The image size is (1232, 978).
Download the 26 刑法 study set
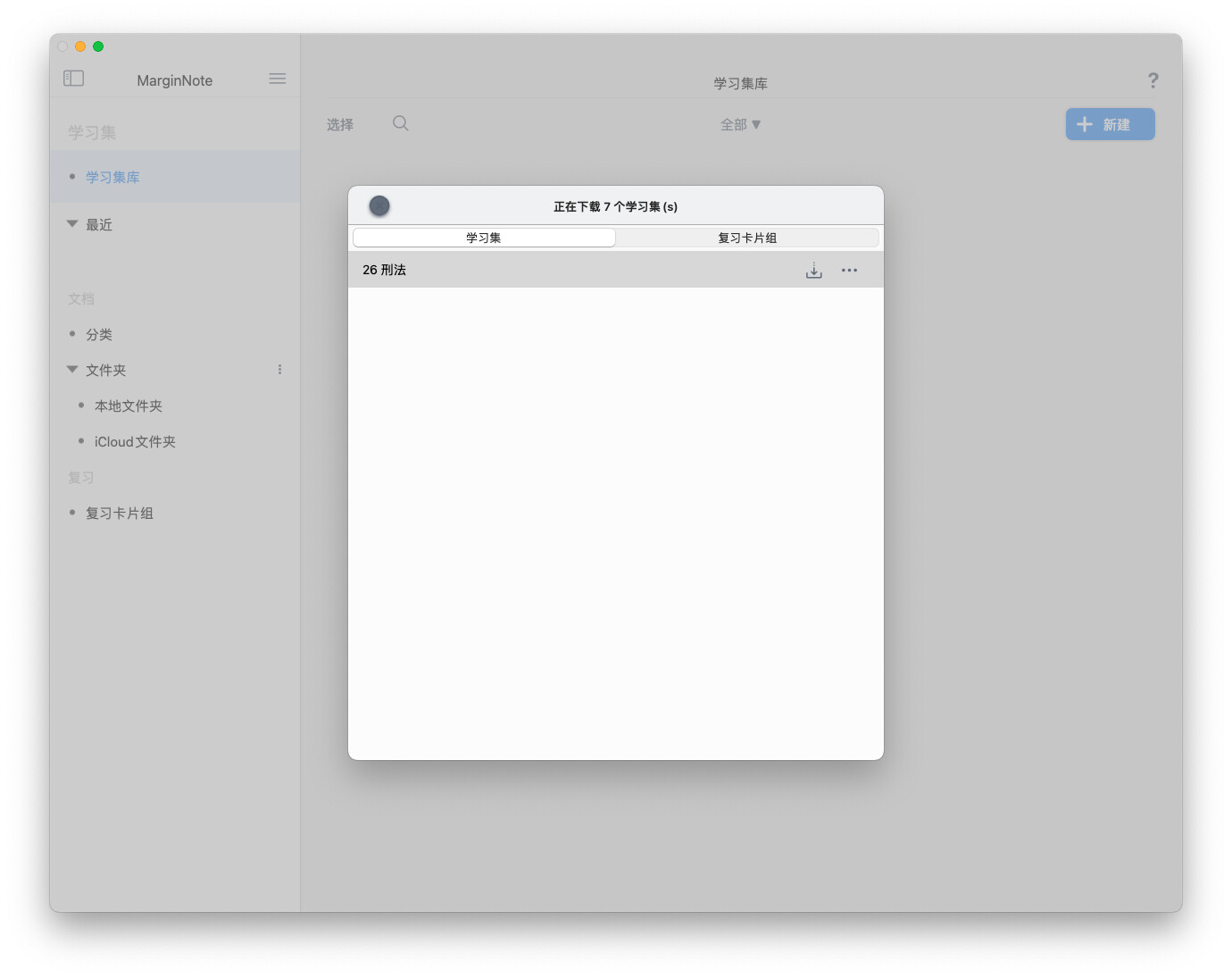pyautogui.click(x=813, y=271)
